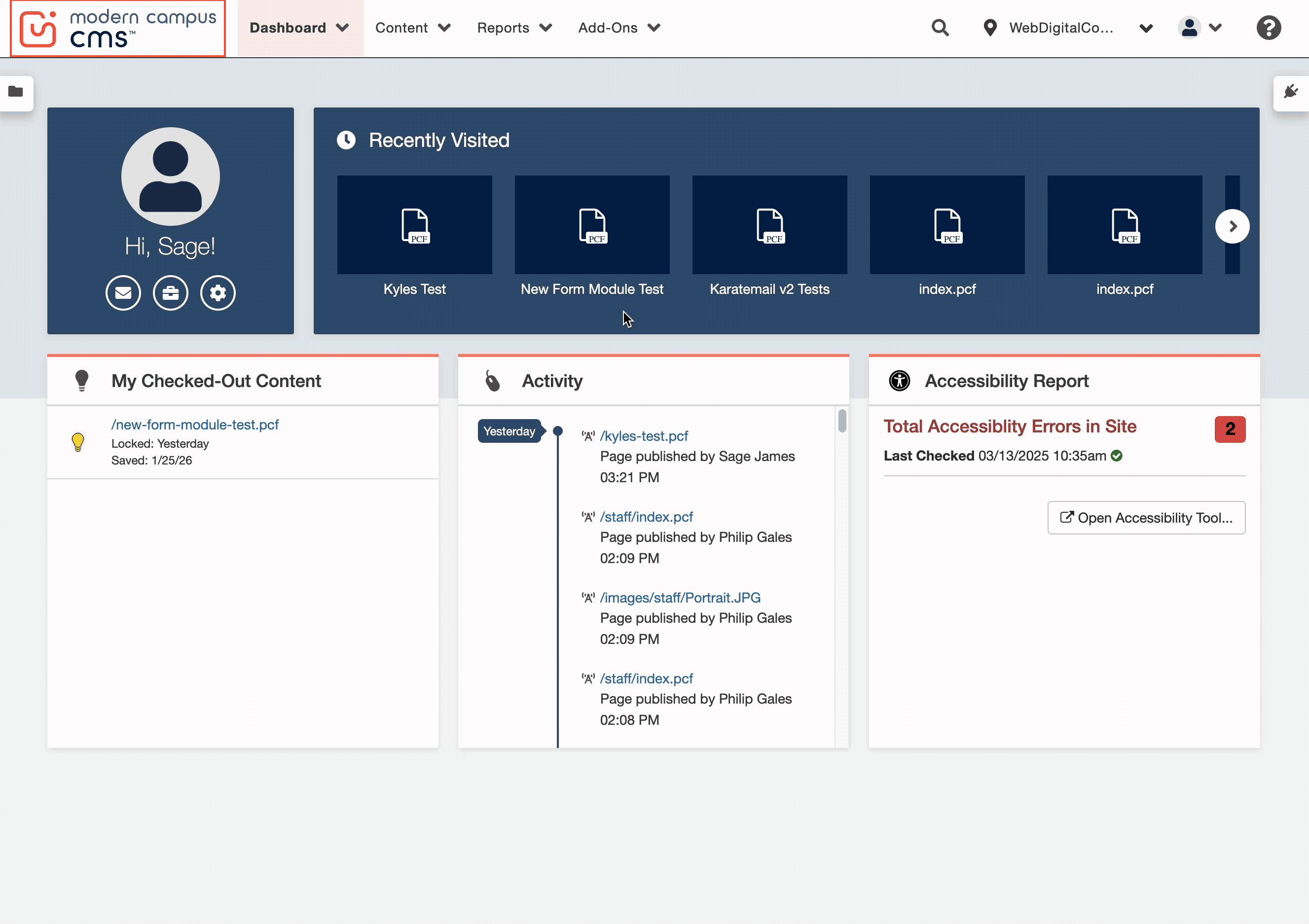Open profile settings gear icon
This screenshot has width=1309, height=924.
(x=218, y=293)
